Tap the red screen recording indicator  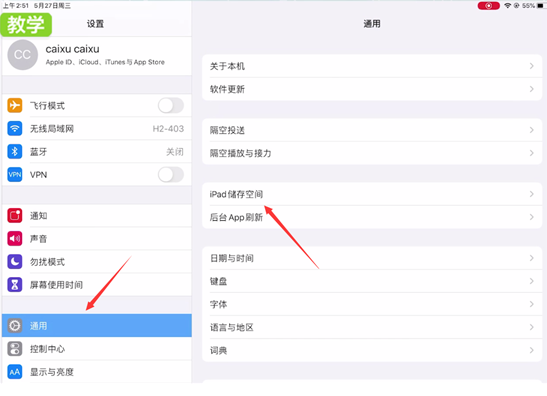(488, 6)
